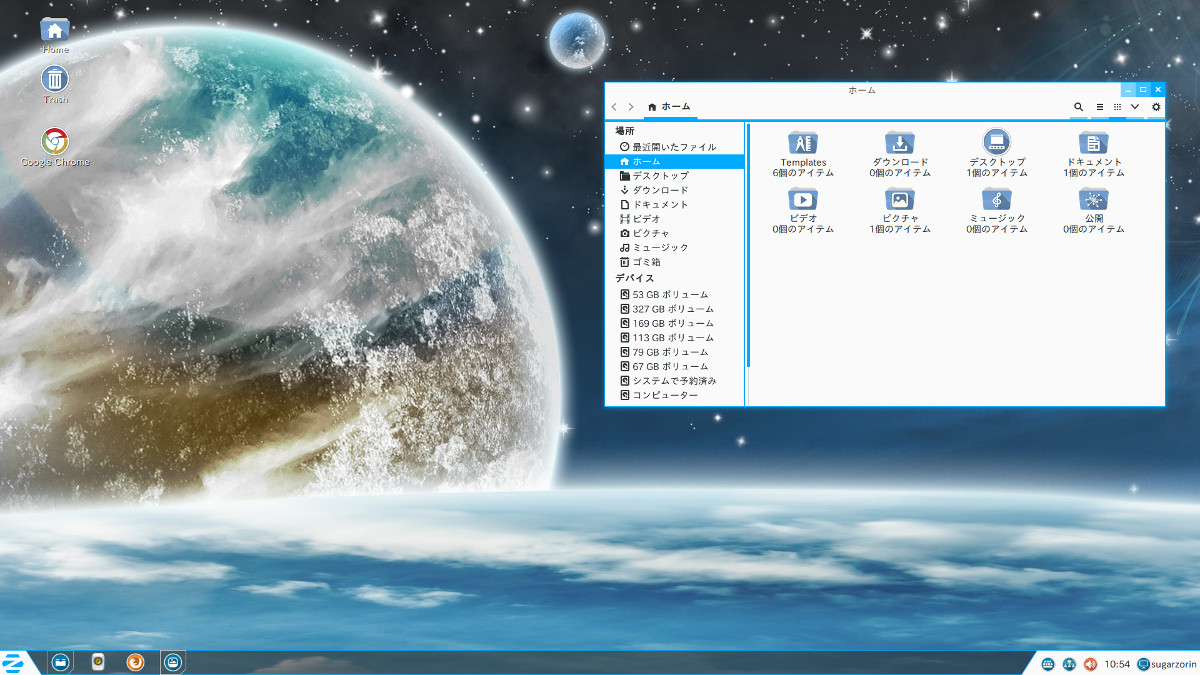
Task: Click the ホーム window title bar
Action: tap(862, 90)
